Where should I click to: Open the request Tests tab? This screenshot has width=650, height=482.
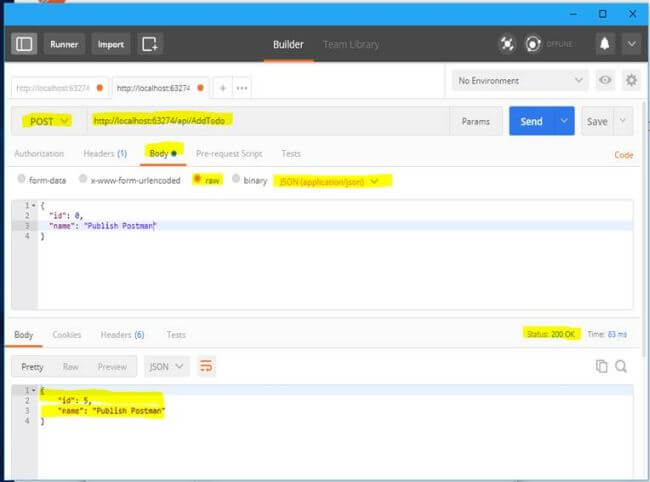(291, 154)
